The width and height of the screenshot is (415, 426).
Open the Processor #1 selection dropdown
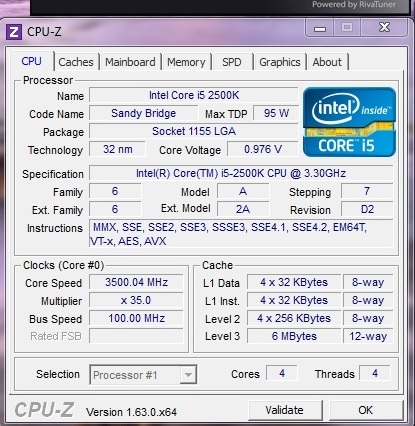click(143, 375)
